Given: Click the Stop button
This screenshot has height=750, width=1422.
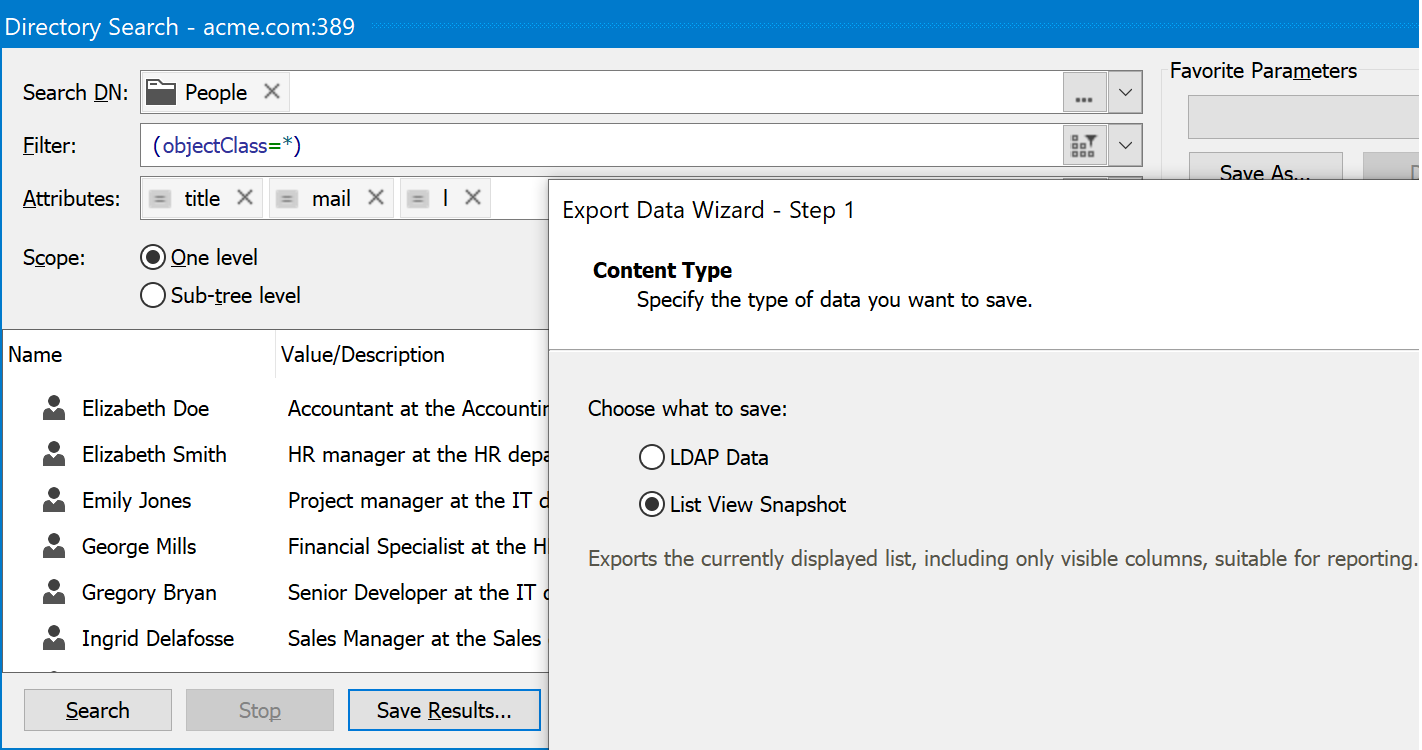Looking at the screenshot, I should [260, 710].
